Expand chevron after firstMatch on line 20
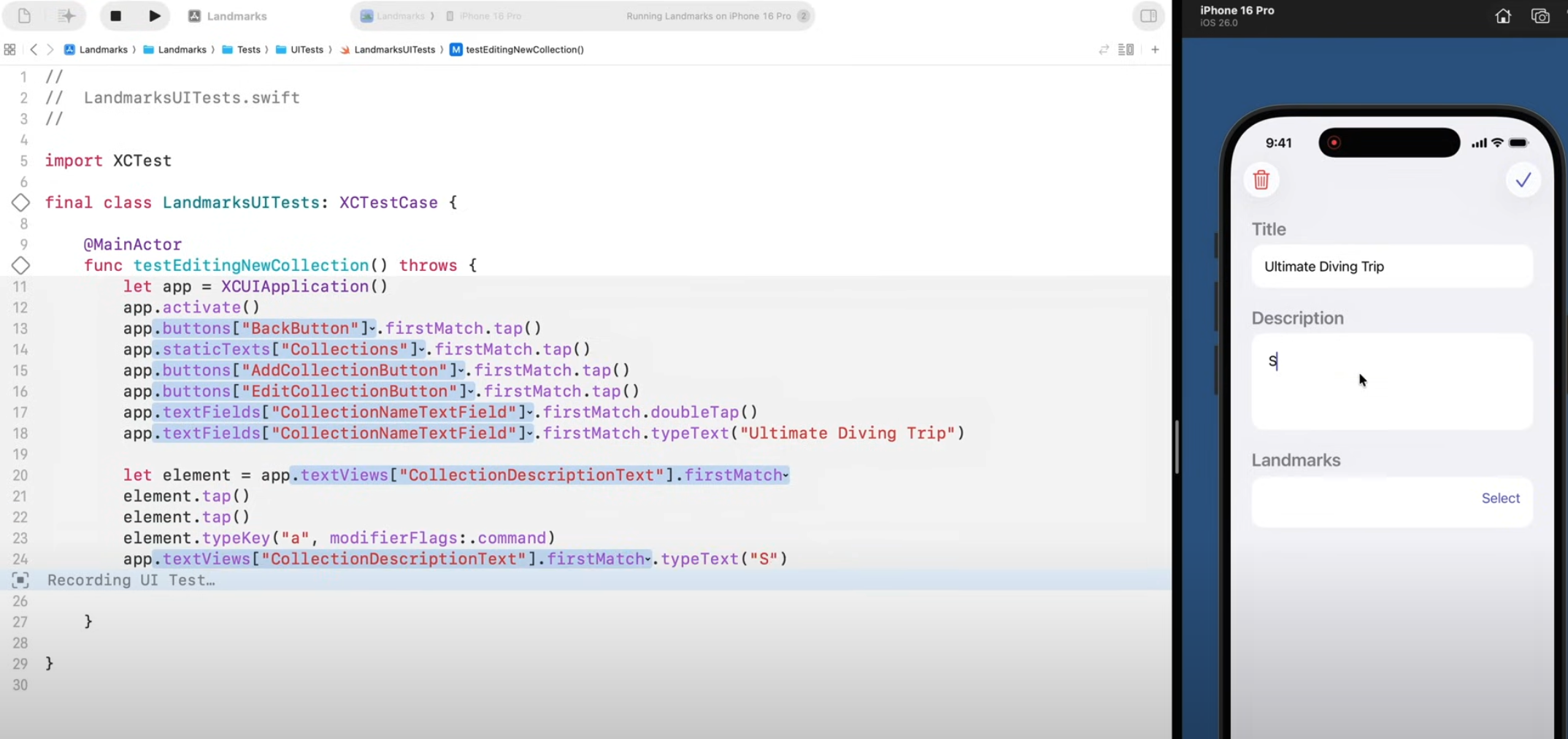Image resolution: width=1568 pixels, height=739 pixels. (x=785, y=476)
